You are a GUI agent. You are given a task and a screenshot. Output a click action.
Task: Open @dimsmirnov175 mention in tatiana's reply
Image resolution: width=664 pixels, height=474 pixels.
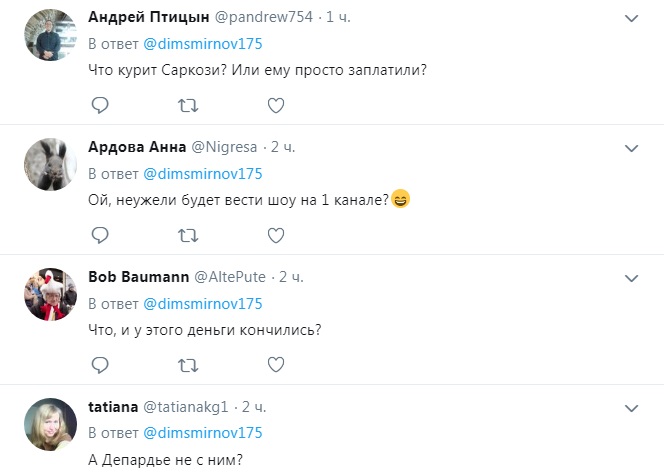(x=203, y=433)
